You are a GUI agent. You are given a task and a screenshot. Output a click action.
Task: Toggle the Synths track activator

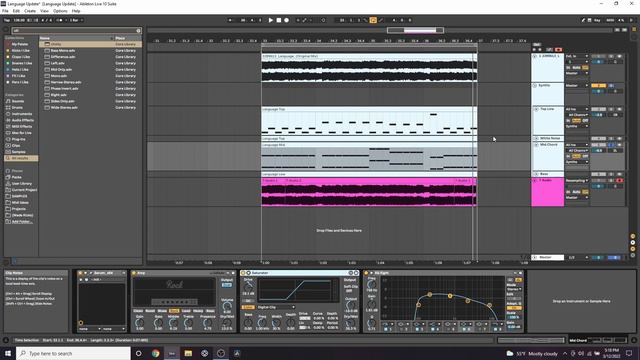[598, 86]
